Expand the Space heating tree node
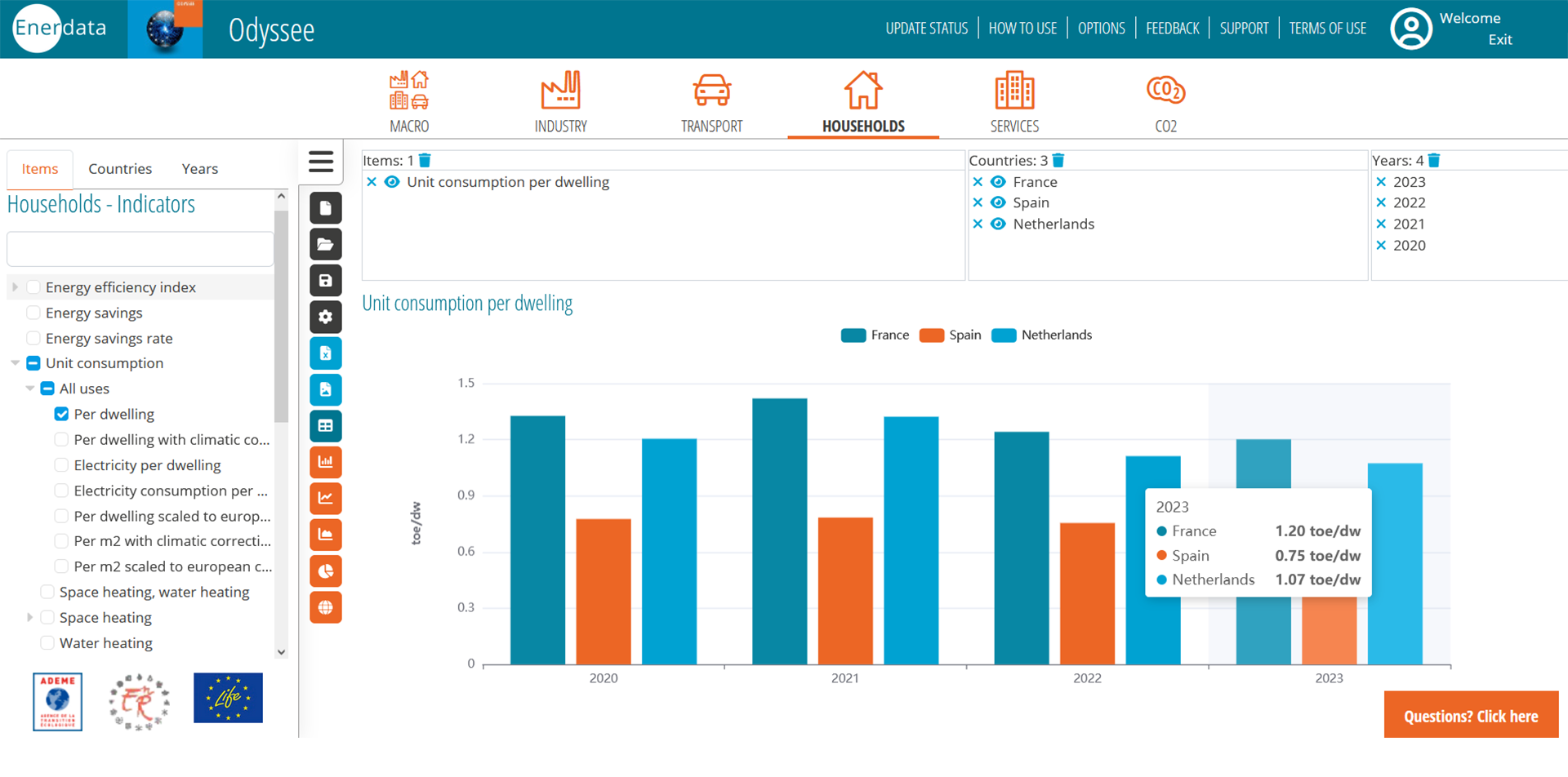Screen dimensions: 1568x777 coord(29,618)
